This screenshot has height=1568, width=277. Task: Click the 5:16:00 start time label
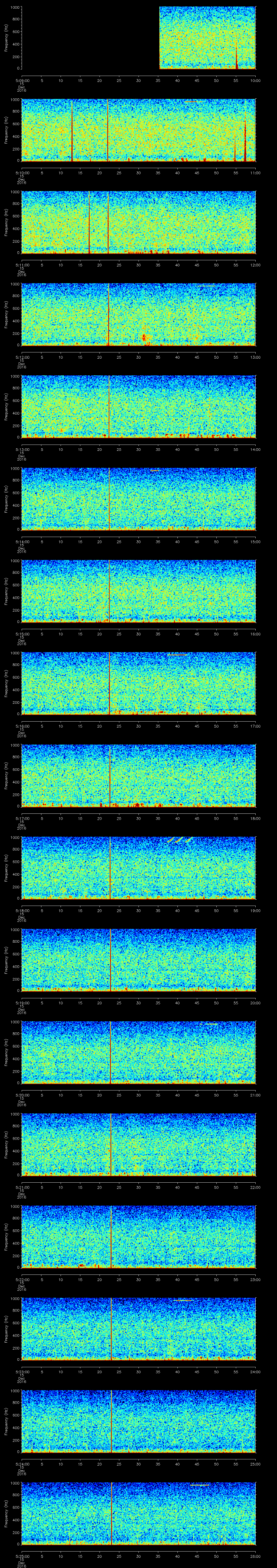click(x=22, y=726)
